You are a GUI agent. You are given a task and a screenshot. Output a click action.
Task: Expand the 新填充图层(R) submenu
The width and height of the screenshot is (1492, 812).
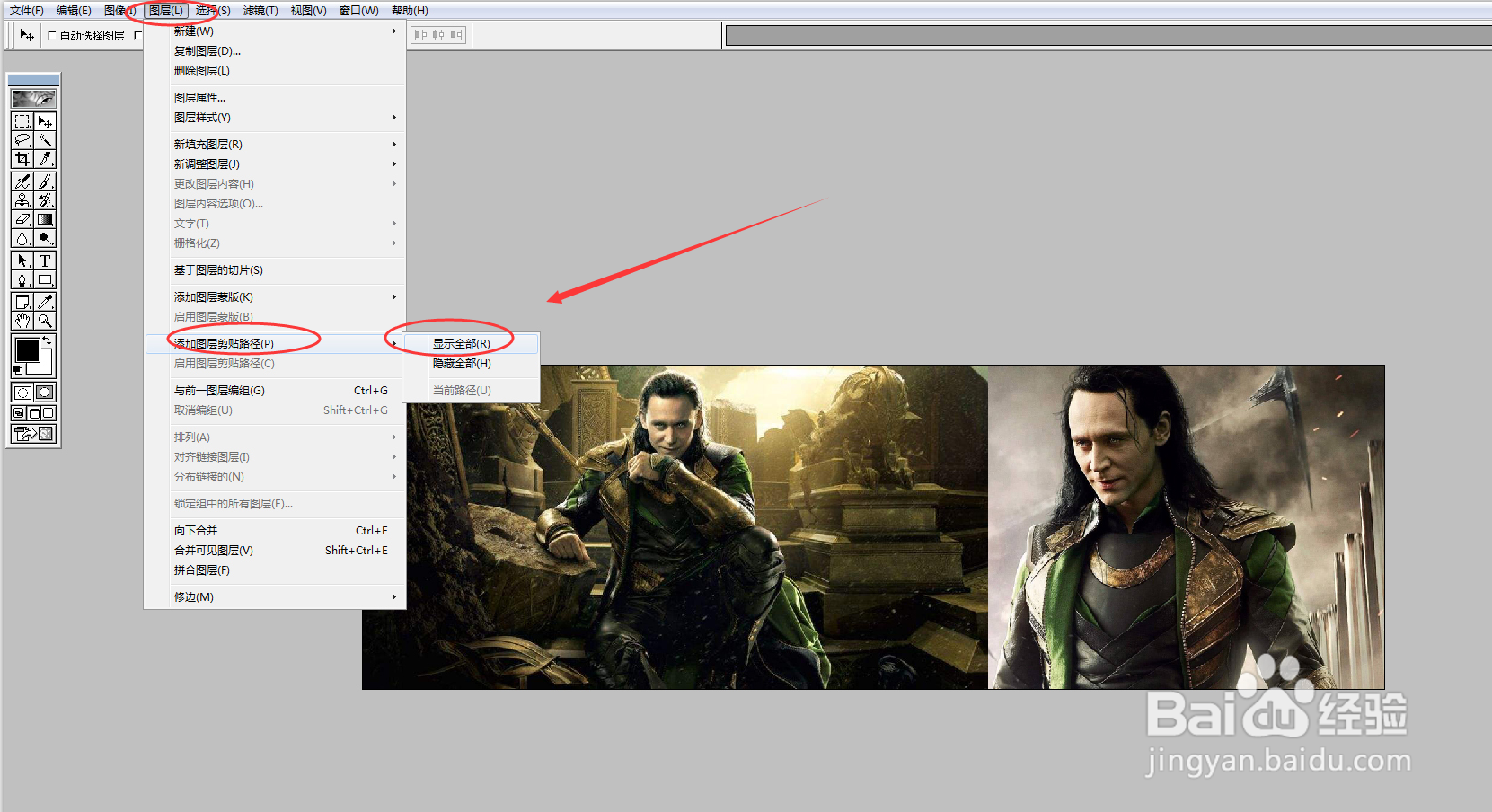pos(276,145)
